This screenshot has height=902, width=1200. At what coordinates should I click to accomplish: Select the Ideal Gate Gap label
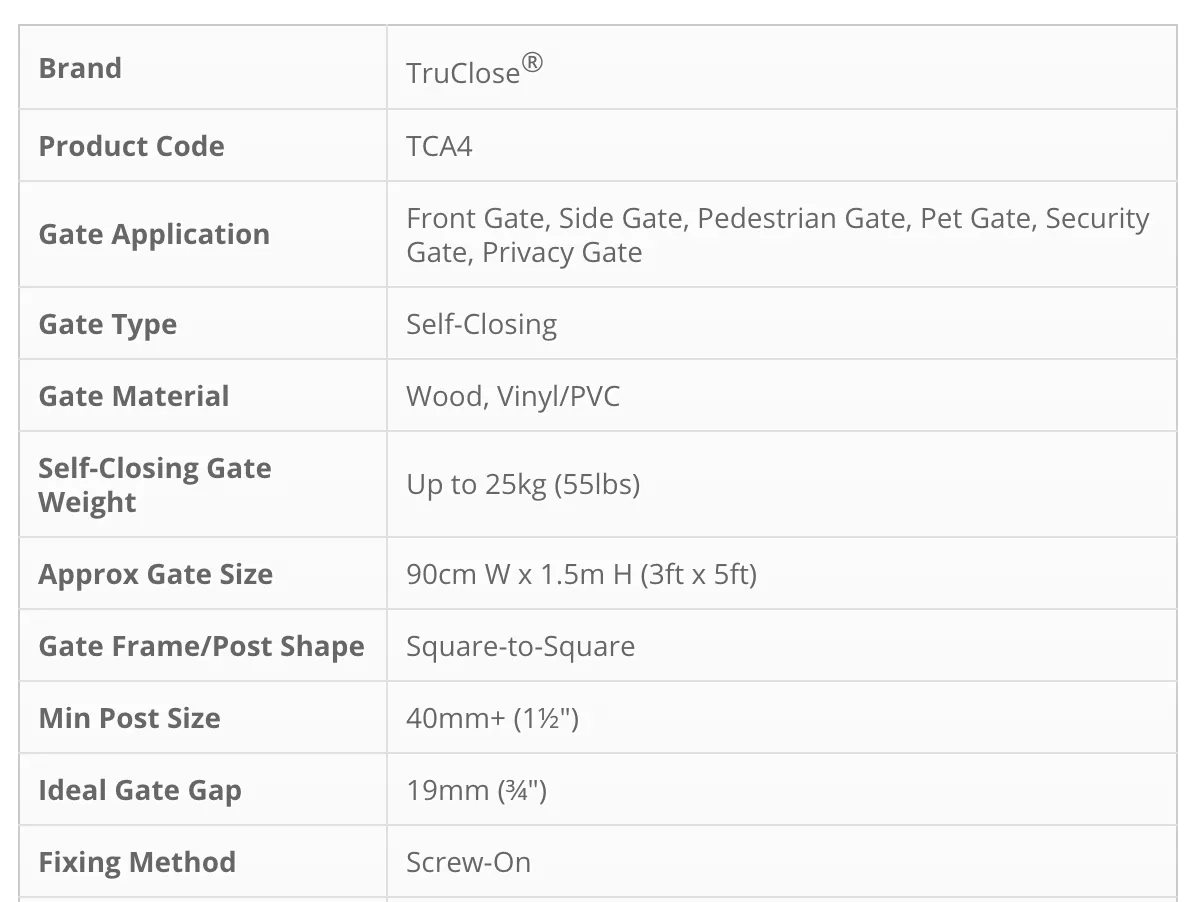click(x=140, y=790)
